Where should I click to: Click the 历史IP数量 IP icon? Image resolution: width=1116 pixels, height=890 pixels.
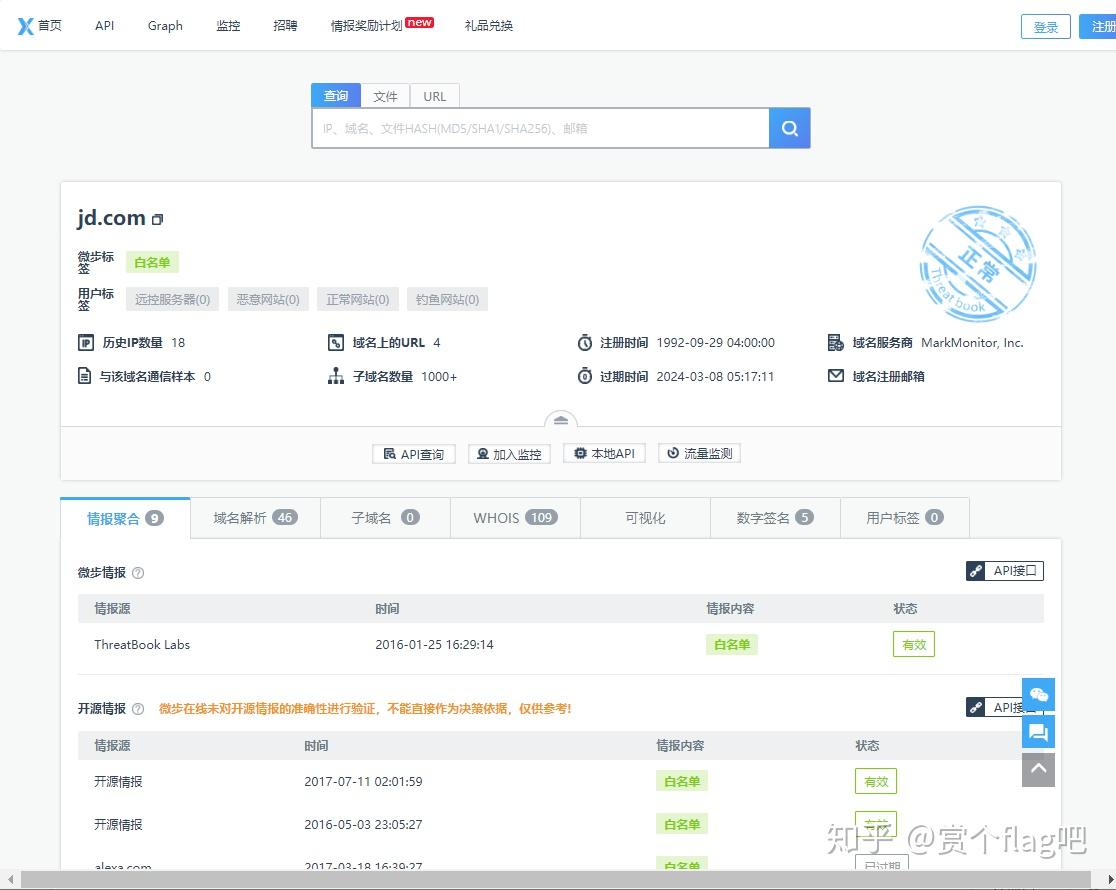coord(85,342)
